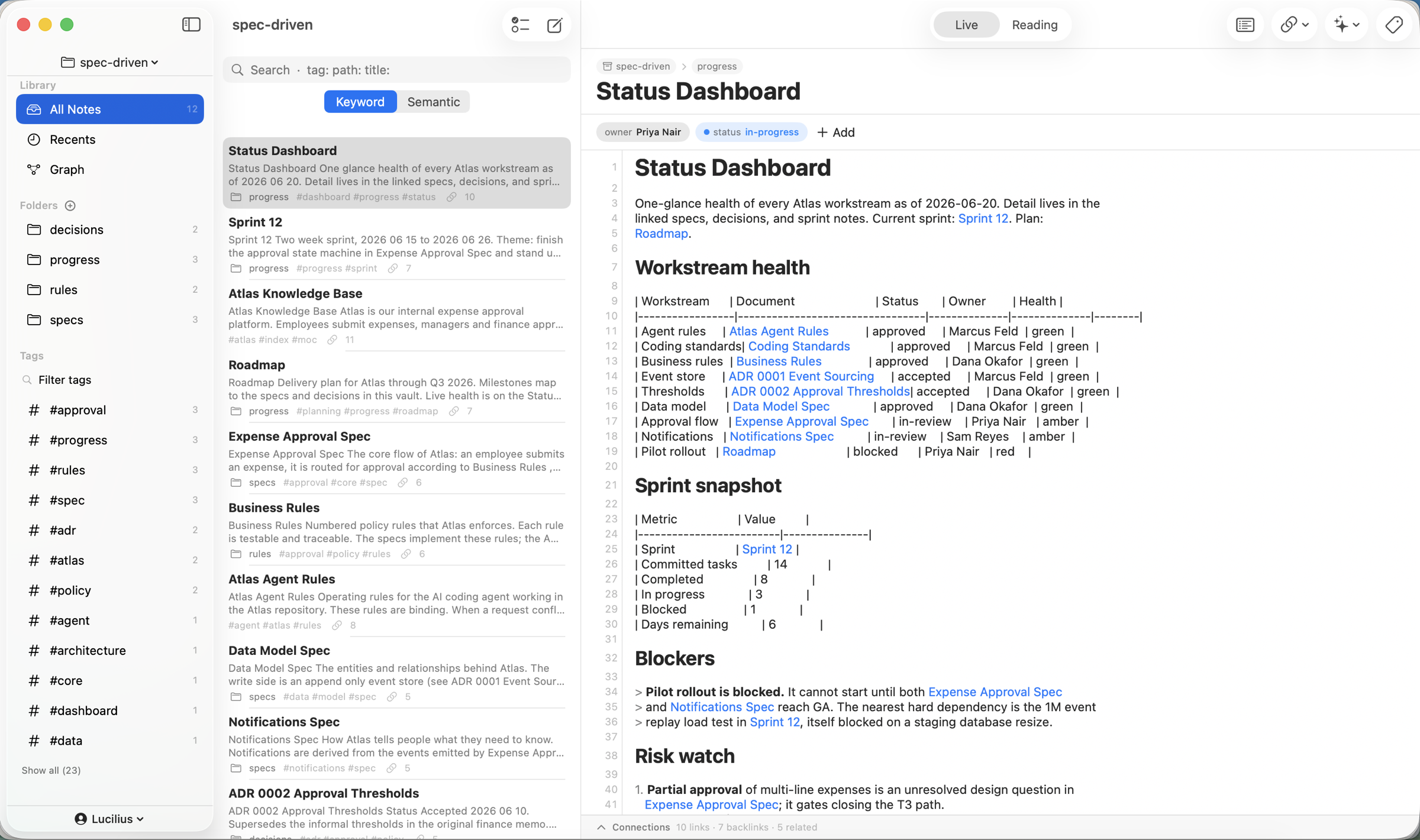Open the Notifications Spec note in list
The image size is (1420, 840).
click(396, 745)
